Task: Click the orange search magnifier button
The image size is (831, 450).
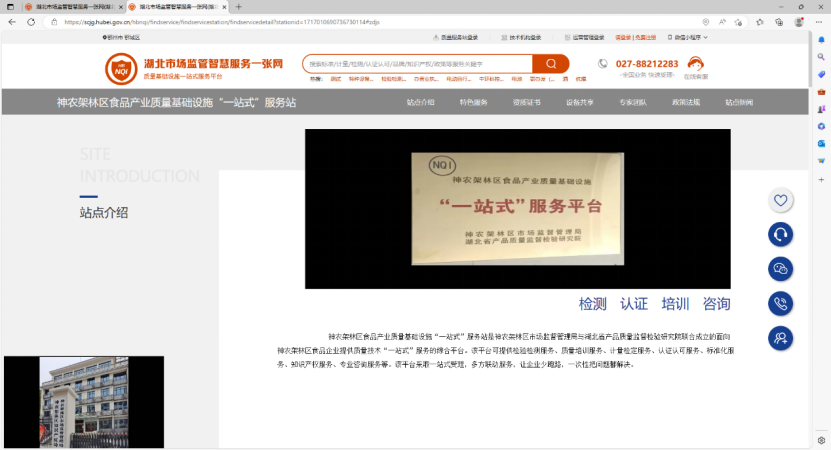Action: pyautogui.click(x=550, y=64)
